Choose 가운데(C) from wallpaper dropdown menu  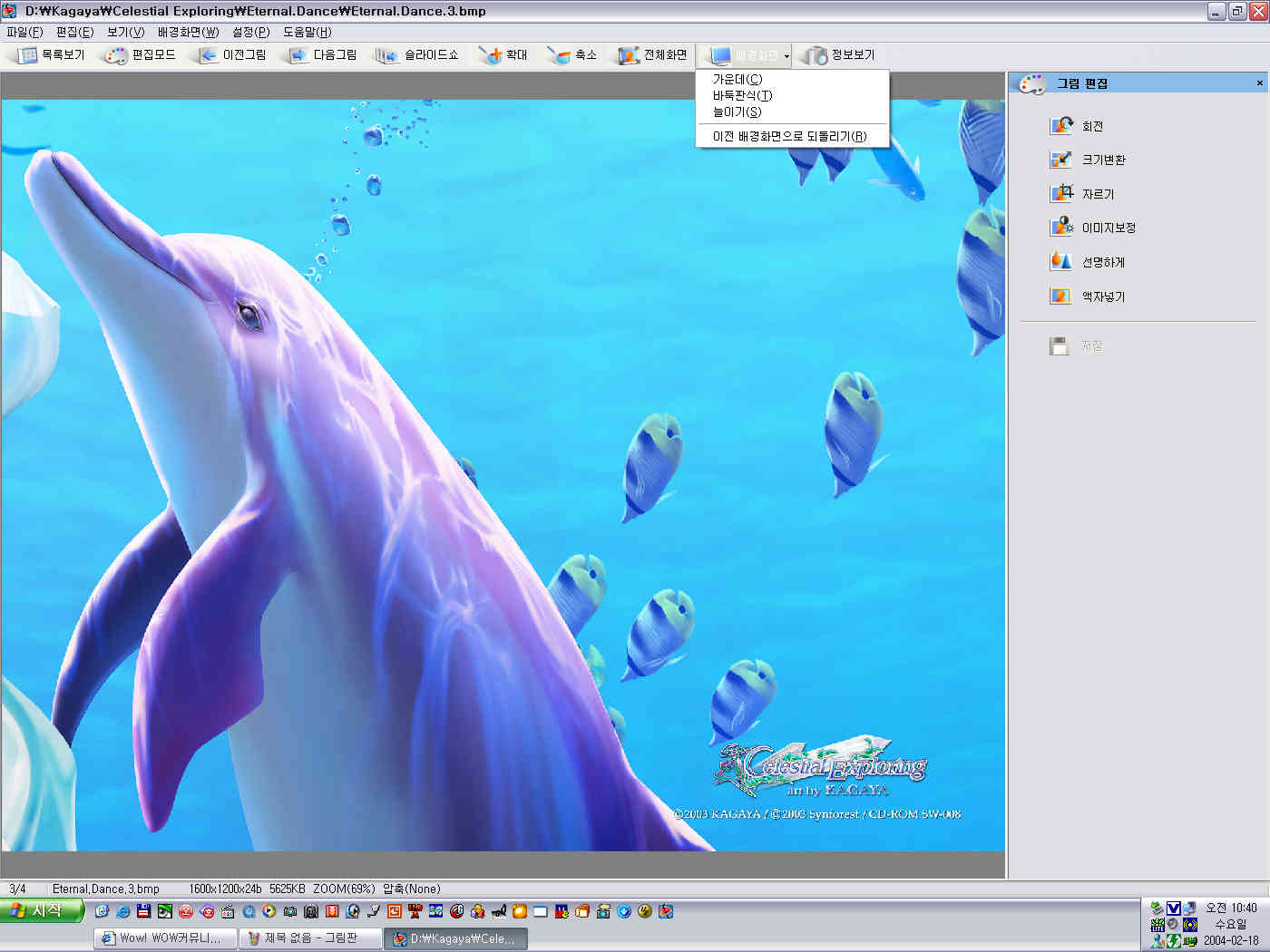coord(737,79)
